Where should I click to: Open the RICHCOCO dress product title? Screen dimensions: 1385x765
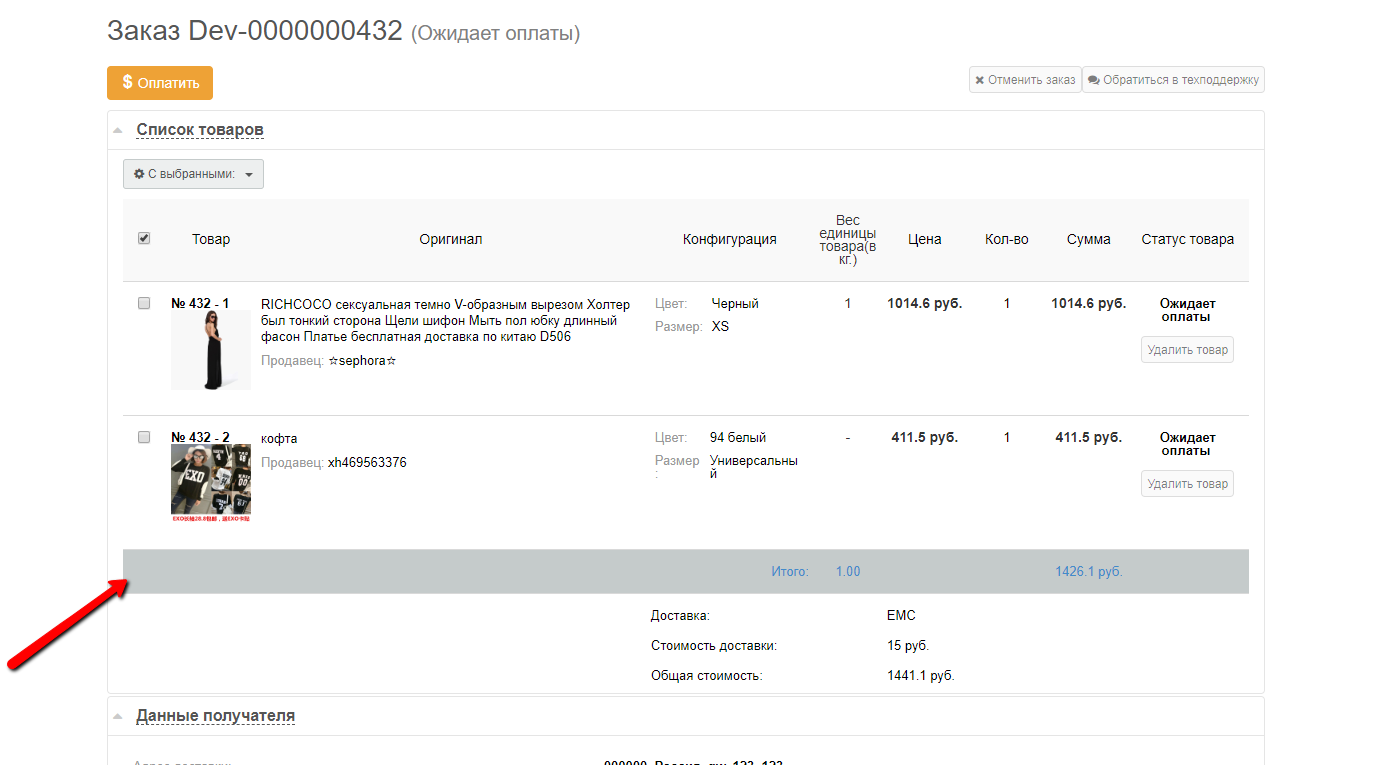(x=446, y=320)
